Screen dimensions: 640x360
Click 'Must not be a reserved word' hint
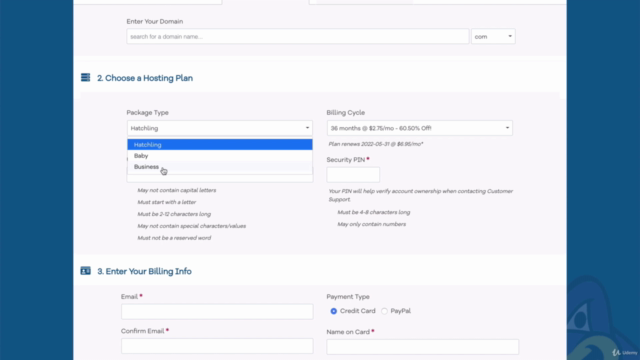coord(174,238)
